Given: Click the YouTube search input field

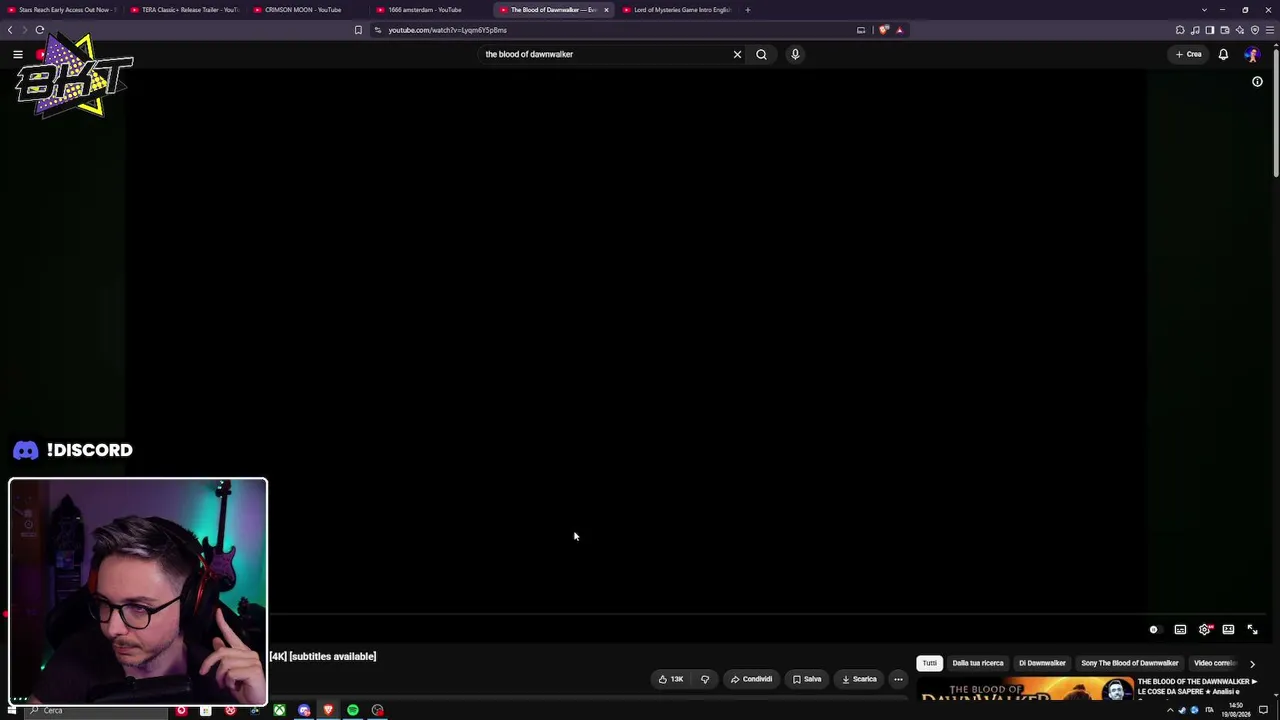Looking at the screenshot, I should click(605, 54).
